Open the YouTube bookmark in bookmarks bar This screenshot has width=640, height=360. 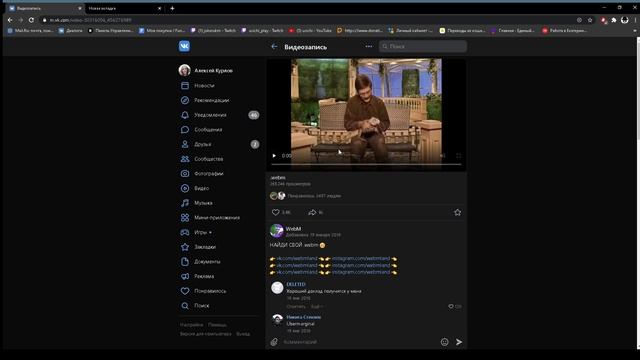click(310, 31)
